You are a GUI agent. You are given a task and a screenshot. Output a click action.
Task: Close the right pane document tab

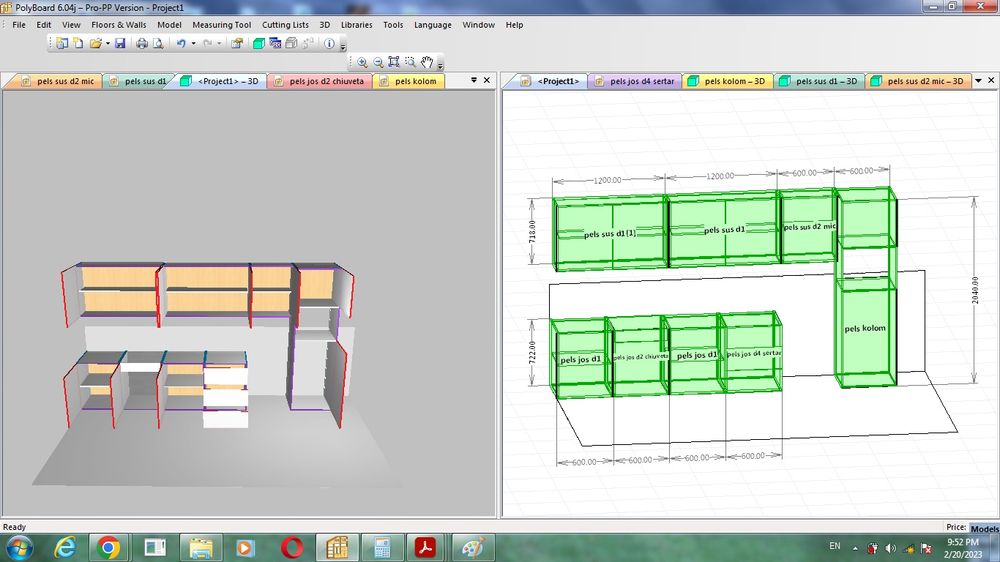point(990,81)
